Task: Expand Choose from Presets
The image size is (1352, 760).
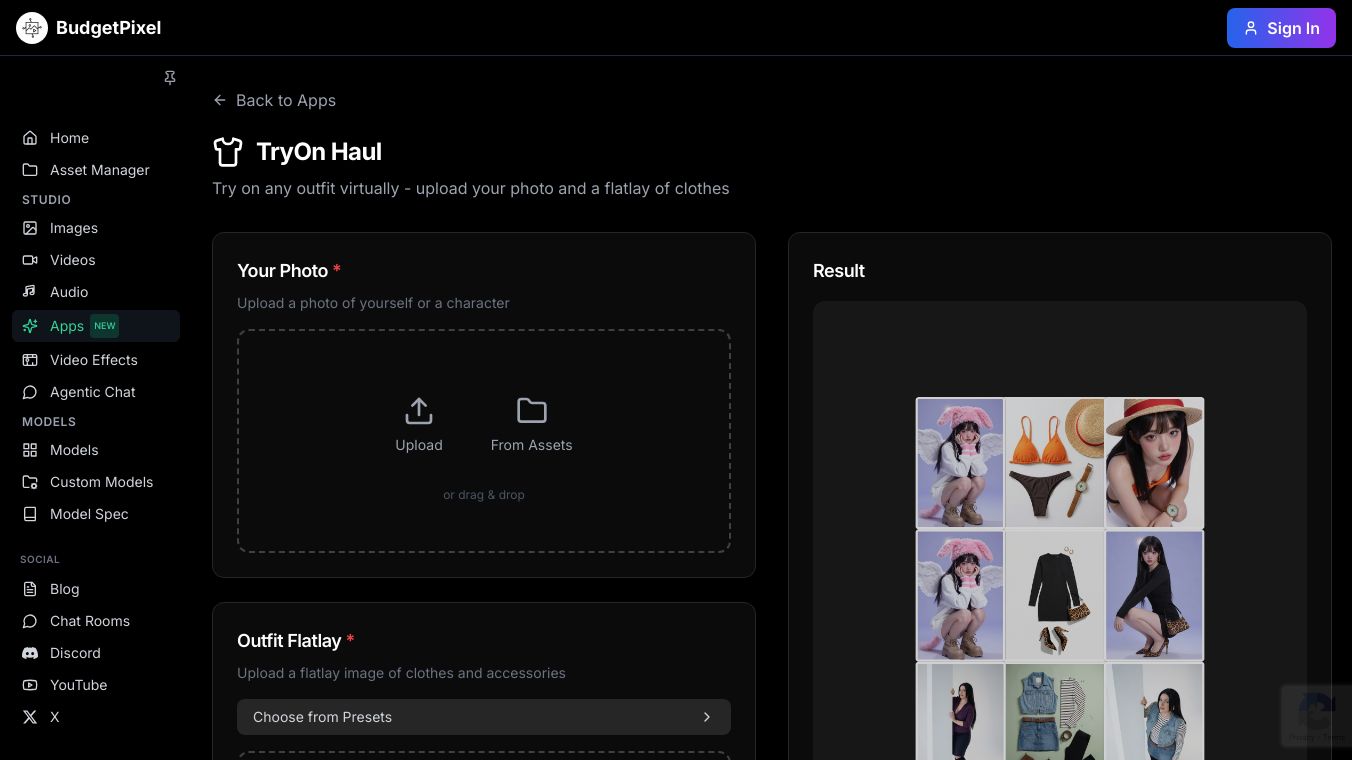Action: pos(484,717)
